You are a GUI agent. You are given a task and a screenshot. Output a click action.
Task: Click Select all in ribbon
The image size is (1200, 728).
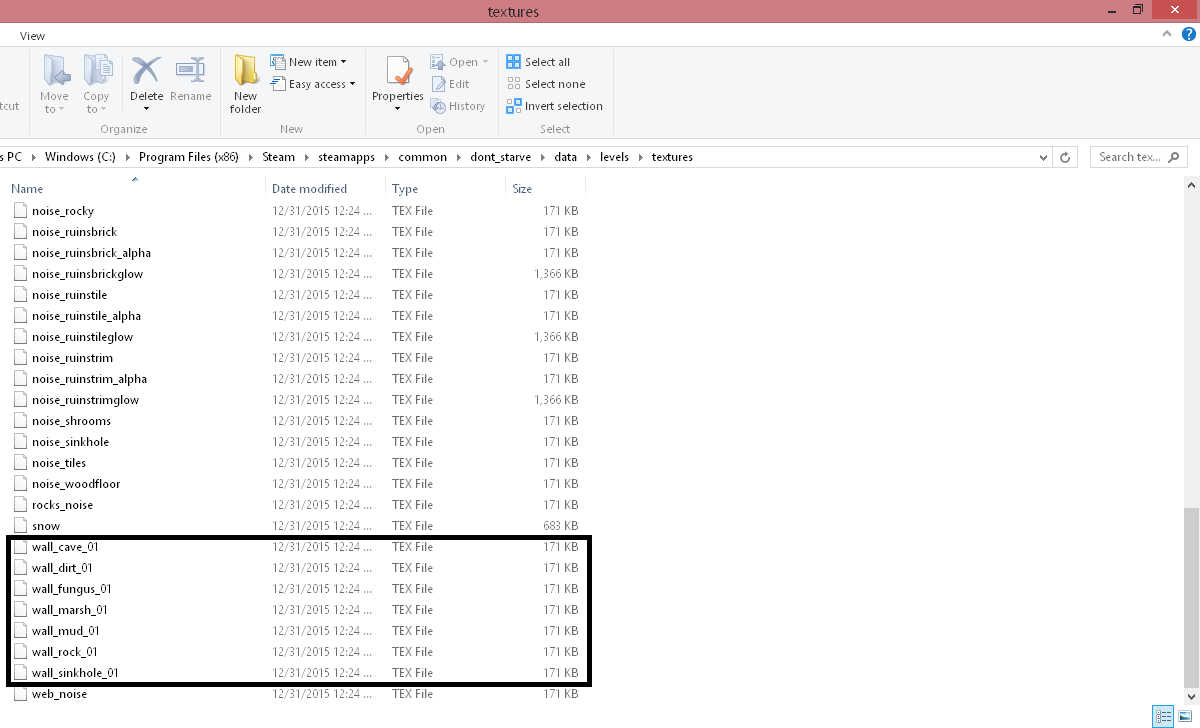[538, 62]
